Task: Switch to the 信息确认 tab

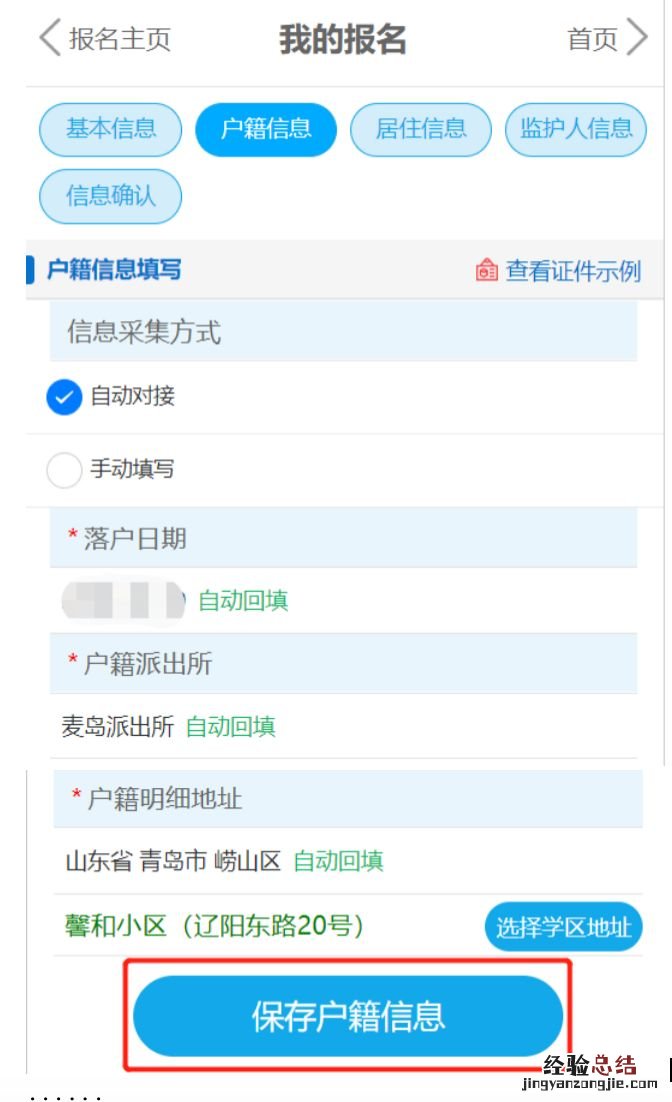Action: [x=111, y=195]
